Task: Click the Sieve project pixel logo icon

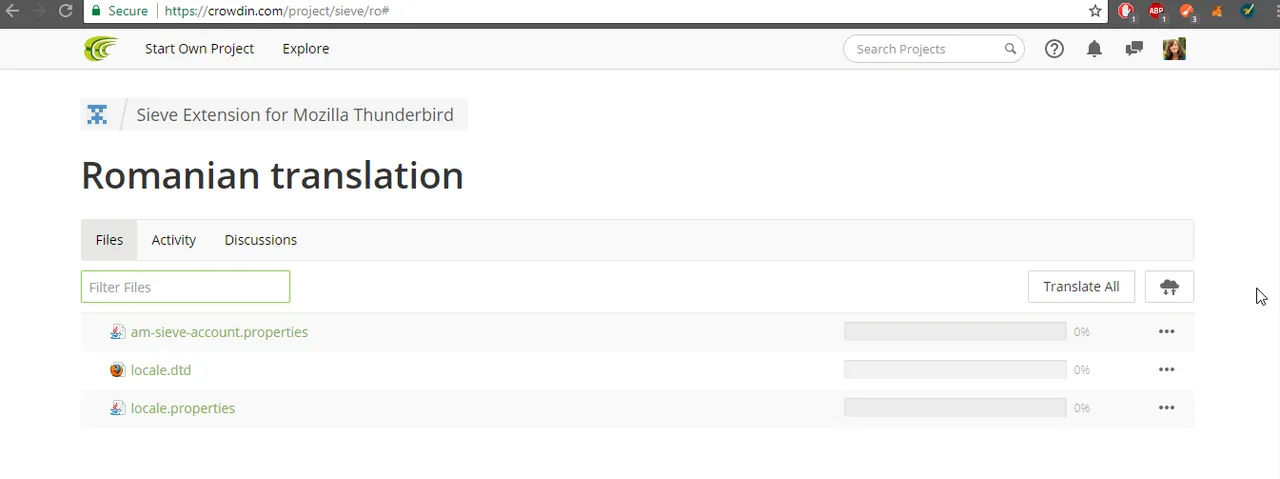Action: click(97, 115)
